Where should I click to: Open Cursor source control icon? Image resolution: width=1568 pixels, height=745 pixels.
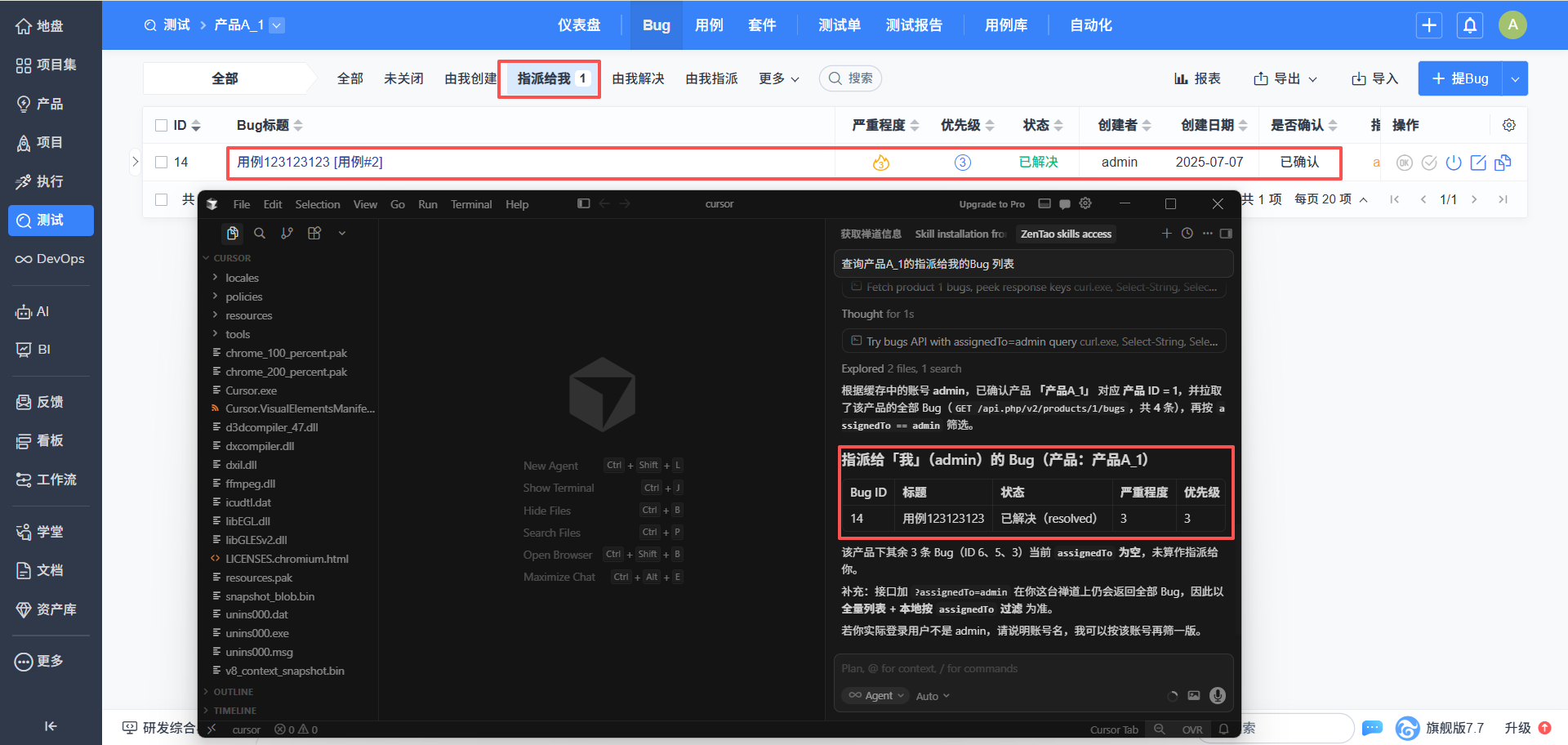click(287, 234)
